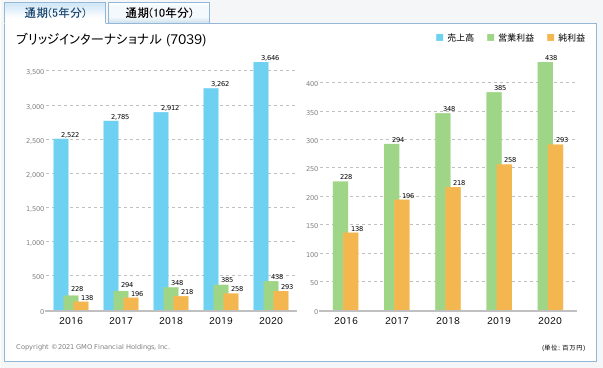Click the 2016 sales bar labeled 2,522
The image size is (603, 368).
tap(61, 225)
